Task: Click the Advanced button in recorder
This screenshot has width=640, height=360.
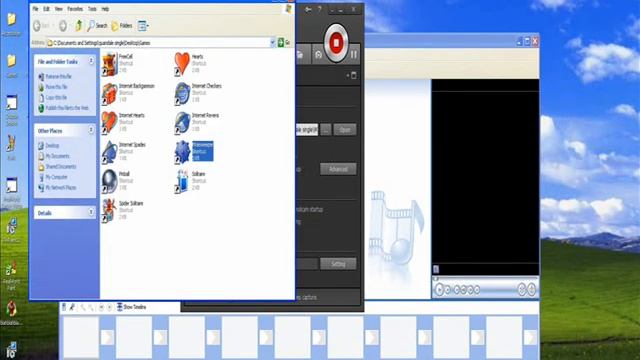Action: [x=338, y=169]
